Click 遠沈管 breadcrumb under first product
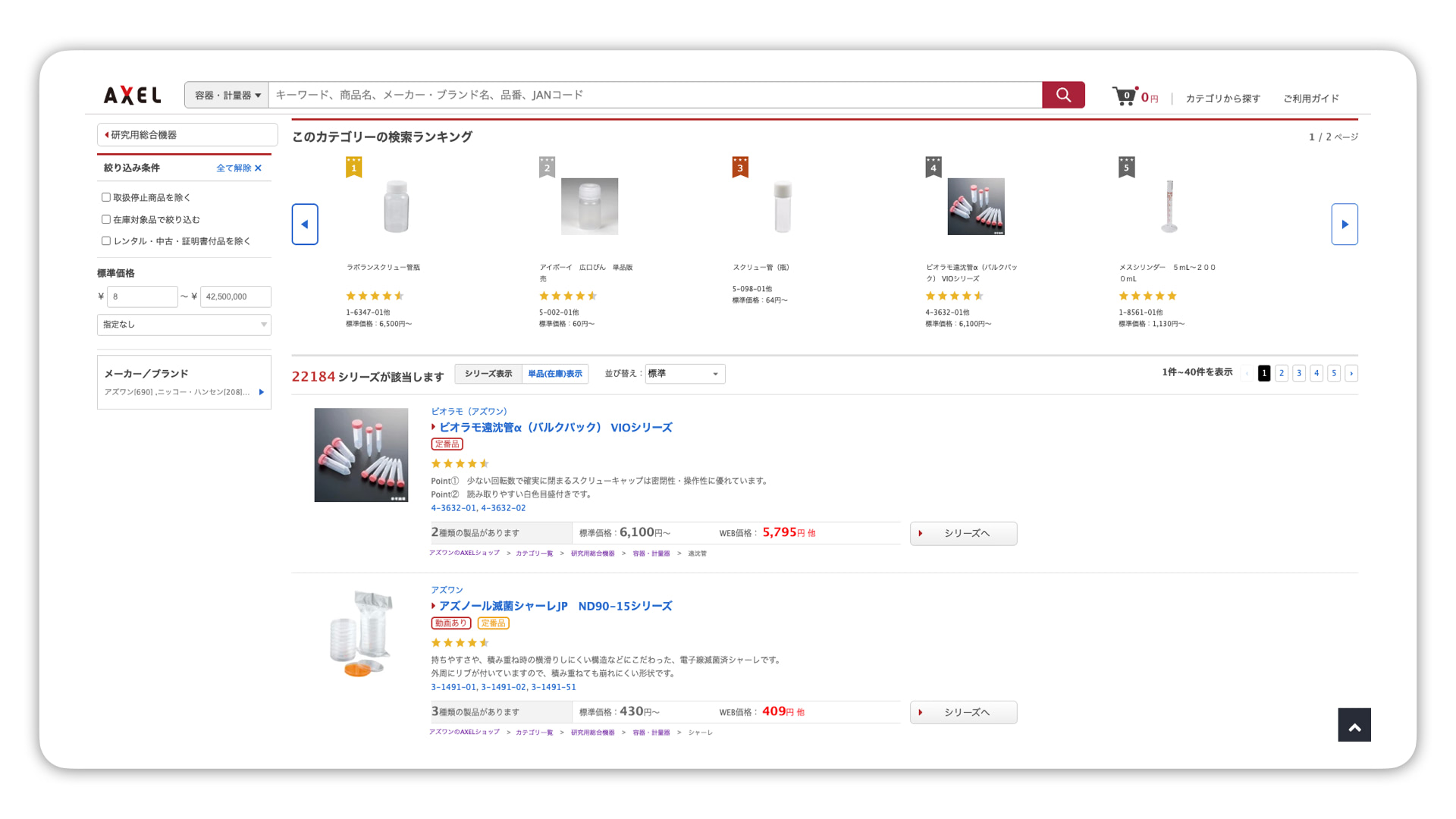Viewport: 1456px width, 819px height. click(x=697, y=554)
